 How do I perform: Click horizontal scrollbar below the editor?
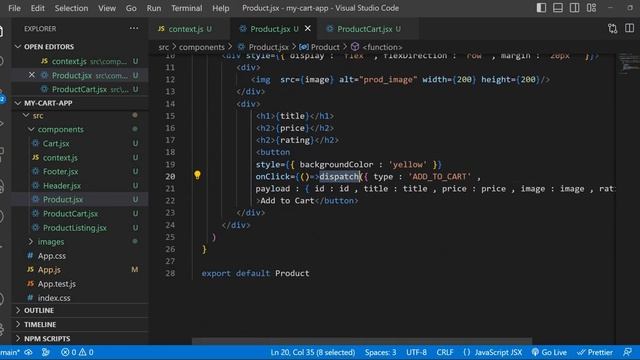pyautogui.click(x=362, y=341)
